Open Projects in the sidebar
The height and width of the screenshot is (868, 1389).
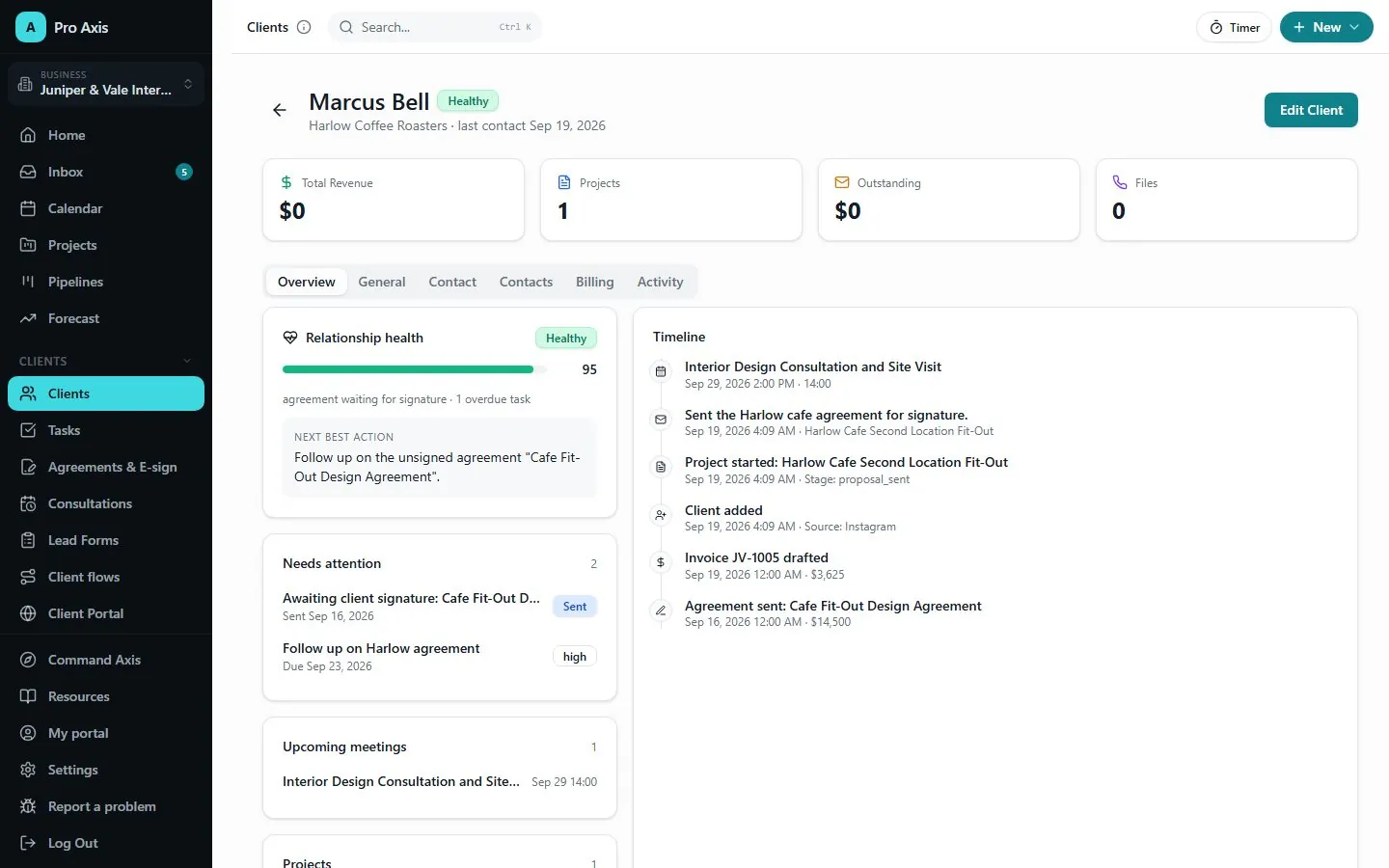(x=106, y=245)
